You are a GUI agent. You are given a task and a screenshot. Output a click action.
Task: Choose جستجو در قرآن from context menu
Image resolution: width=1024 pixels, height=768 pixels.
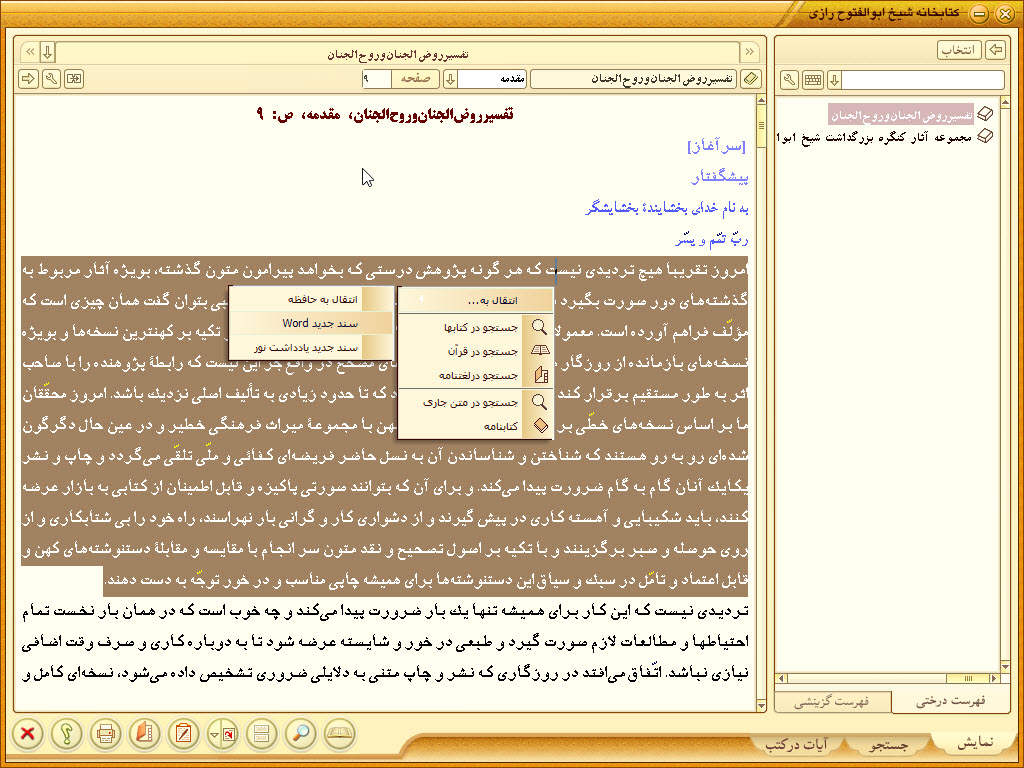(475, 351)
